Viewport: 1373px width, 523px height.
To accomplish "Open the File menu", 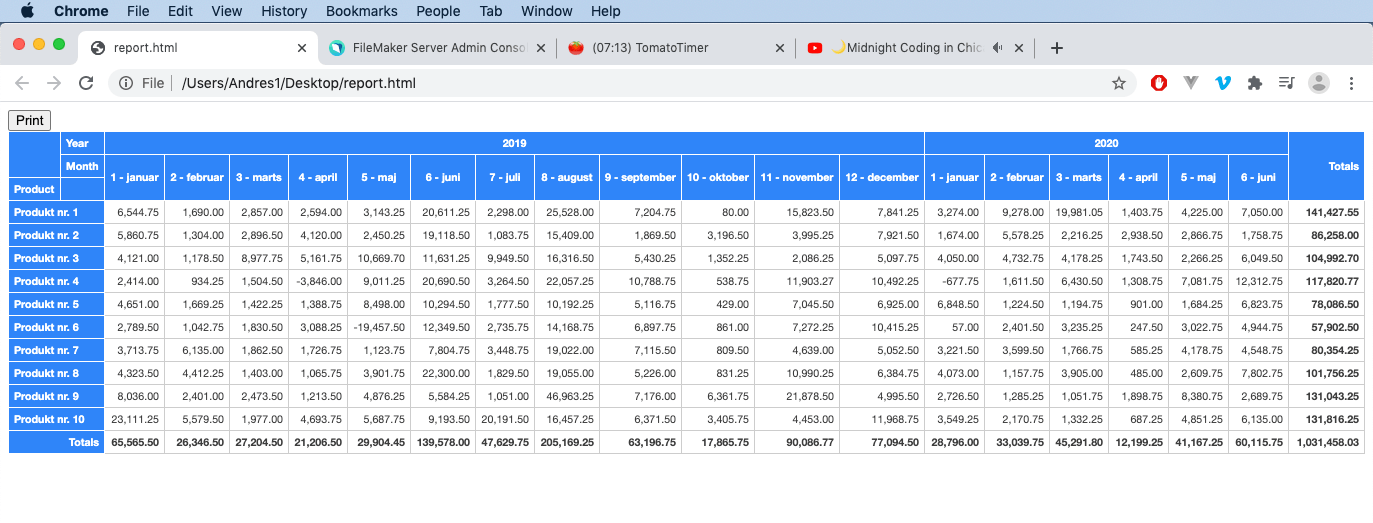I will pyautogui.click(x=138, y=11).
